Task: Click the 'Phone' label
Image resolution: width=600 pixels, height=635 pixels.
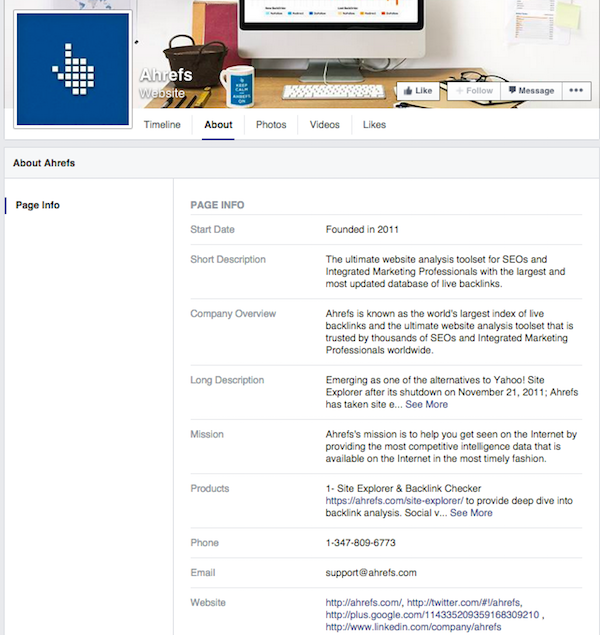Action: (x=204, y=543)
